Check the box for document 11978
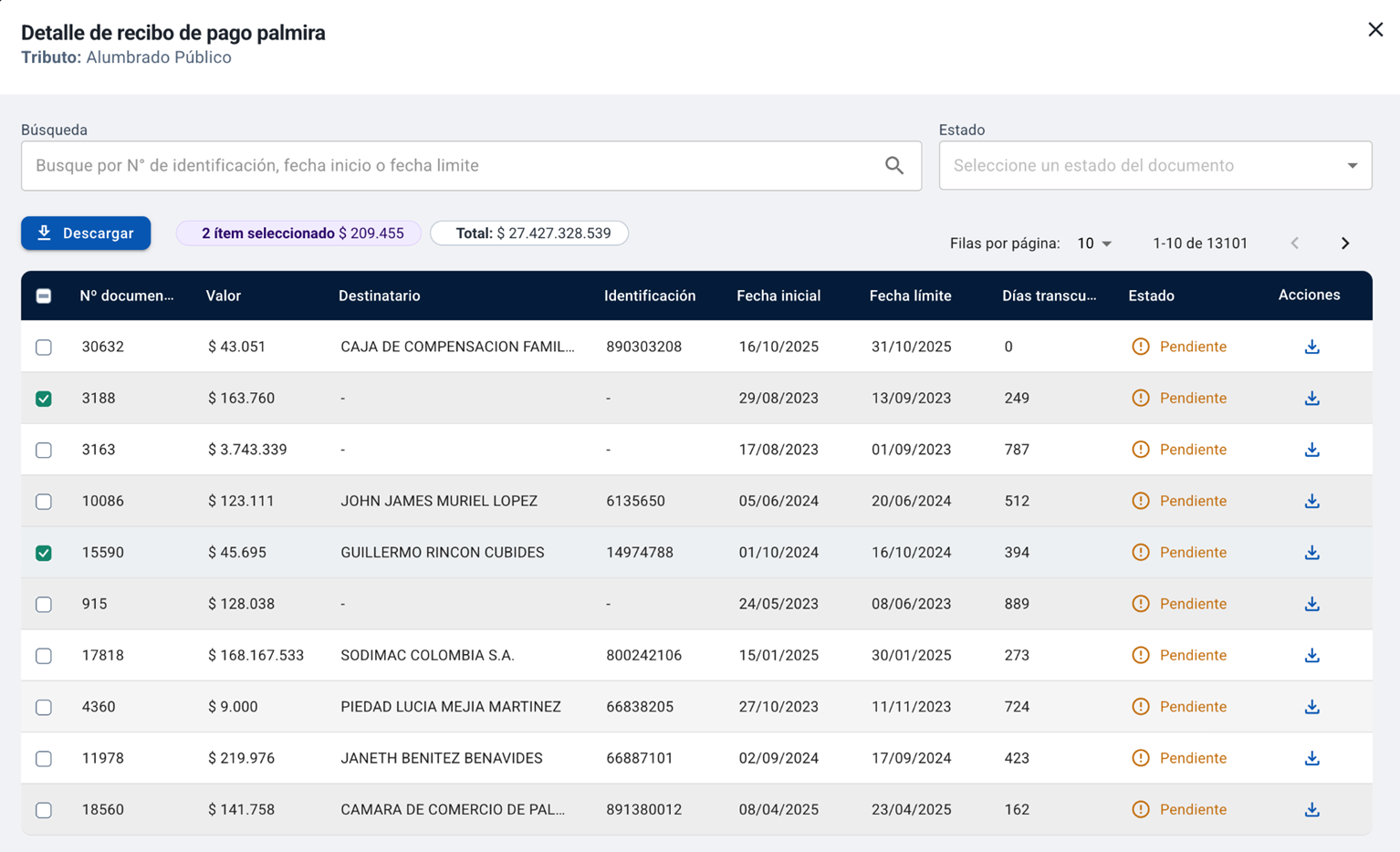The height and width of the screenshot is (852, 1400). [x=44, y=758]
